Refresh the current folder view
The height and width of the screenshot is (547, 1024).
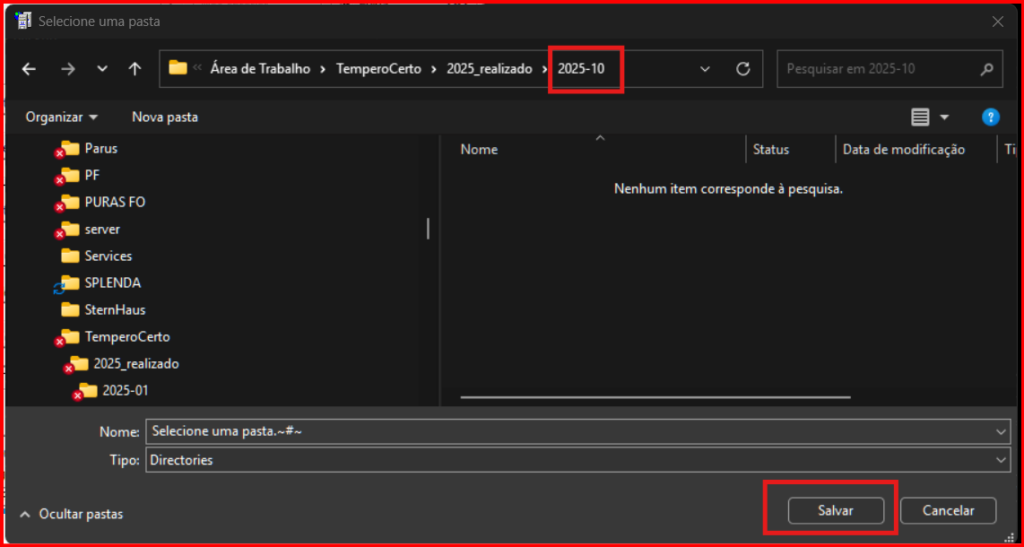click(x=742, y=69)
